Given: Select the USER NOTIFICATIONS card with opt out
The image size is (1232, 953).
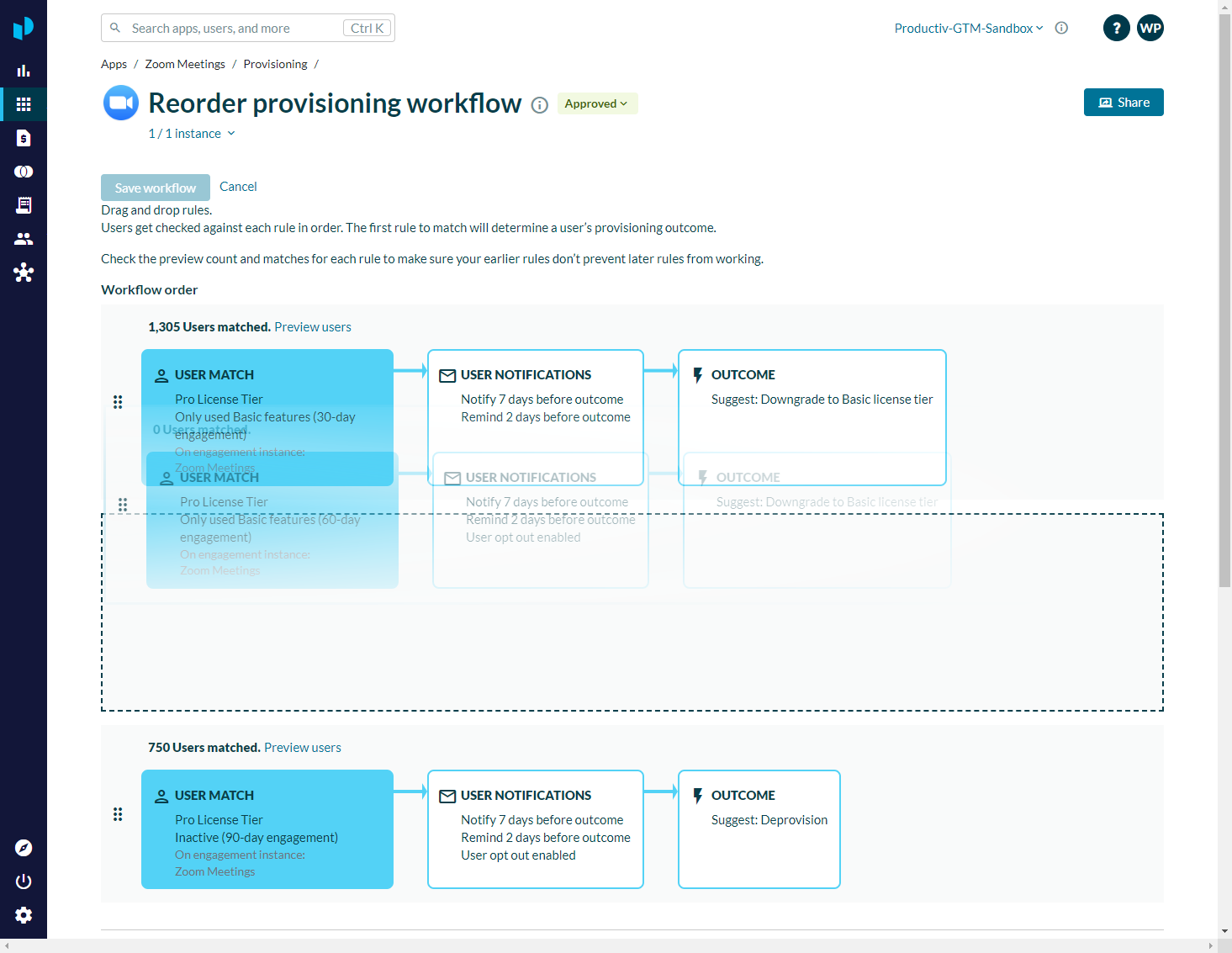Looking at the screenshot, I should [536, 829].
